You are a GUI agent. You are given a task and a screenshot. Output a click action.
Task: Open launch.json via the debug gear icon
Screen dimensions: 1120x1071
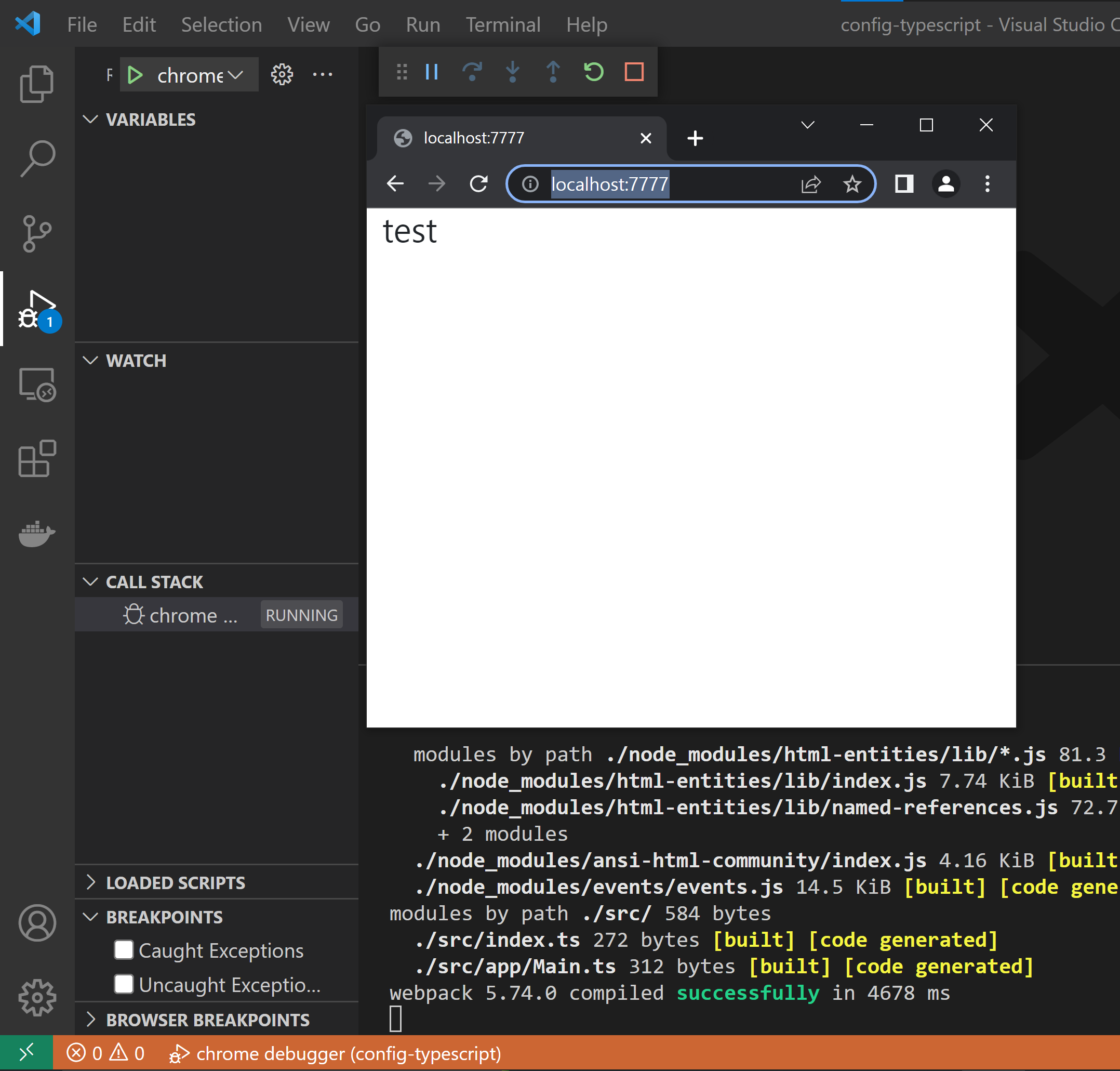[282, 74]
